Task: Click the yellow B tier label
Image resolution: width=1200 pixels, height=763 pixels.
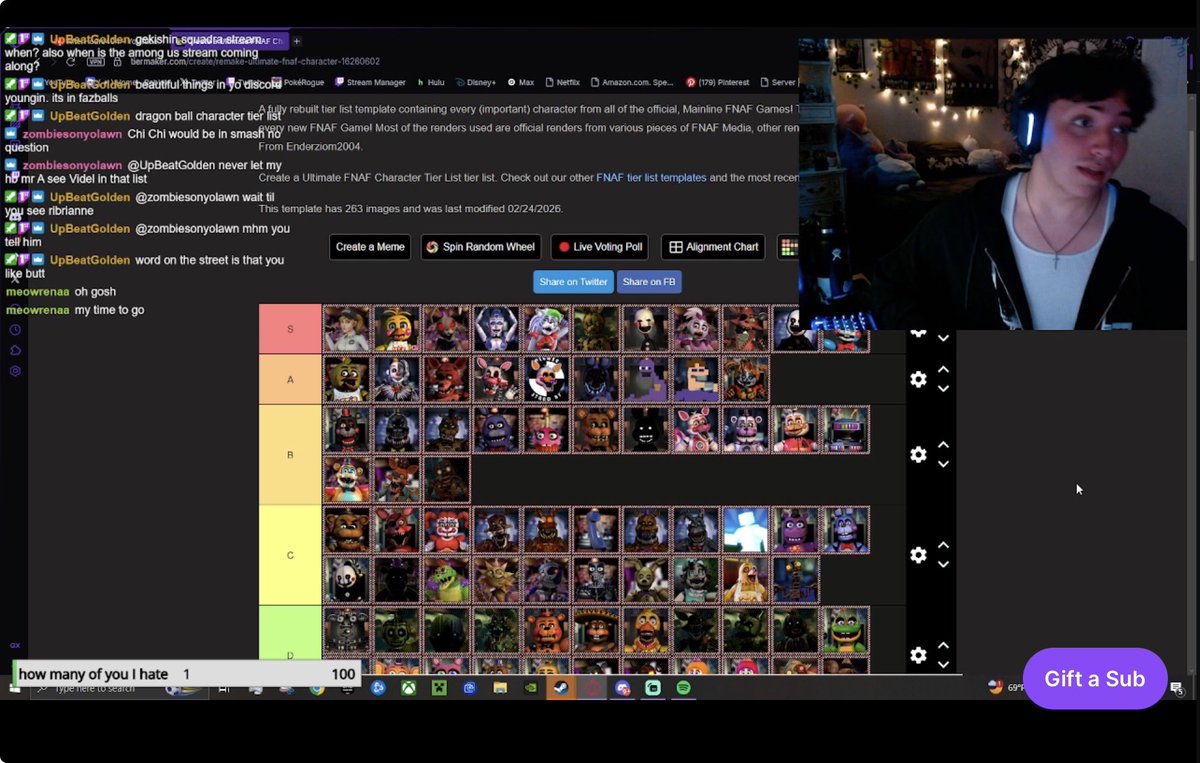Action: pos(290,455)
